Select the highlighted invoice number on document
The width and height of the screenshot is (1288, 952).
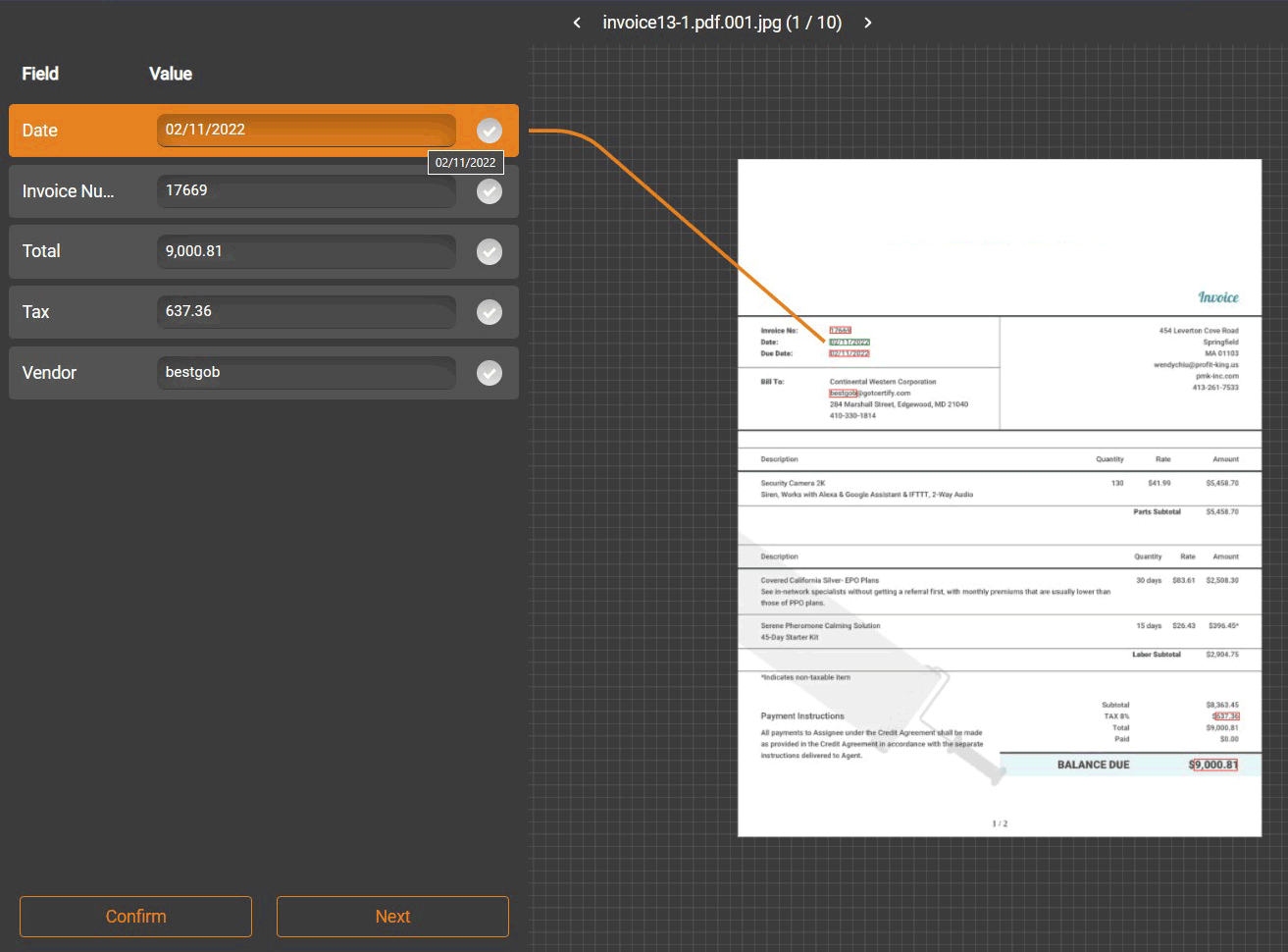pyautogui.click(x=839, y=331)
